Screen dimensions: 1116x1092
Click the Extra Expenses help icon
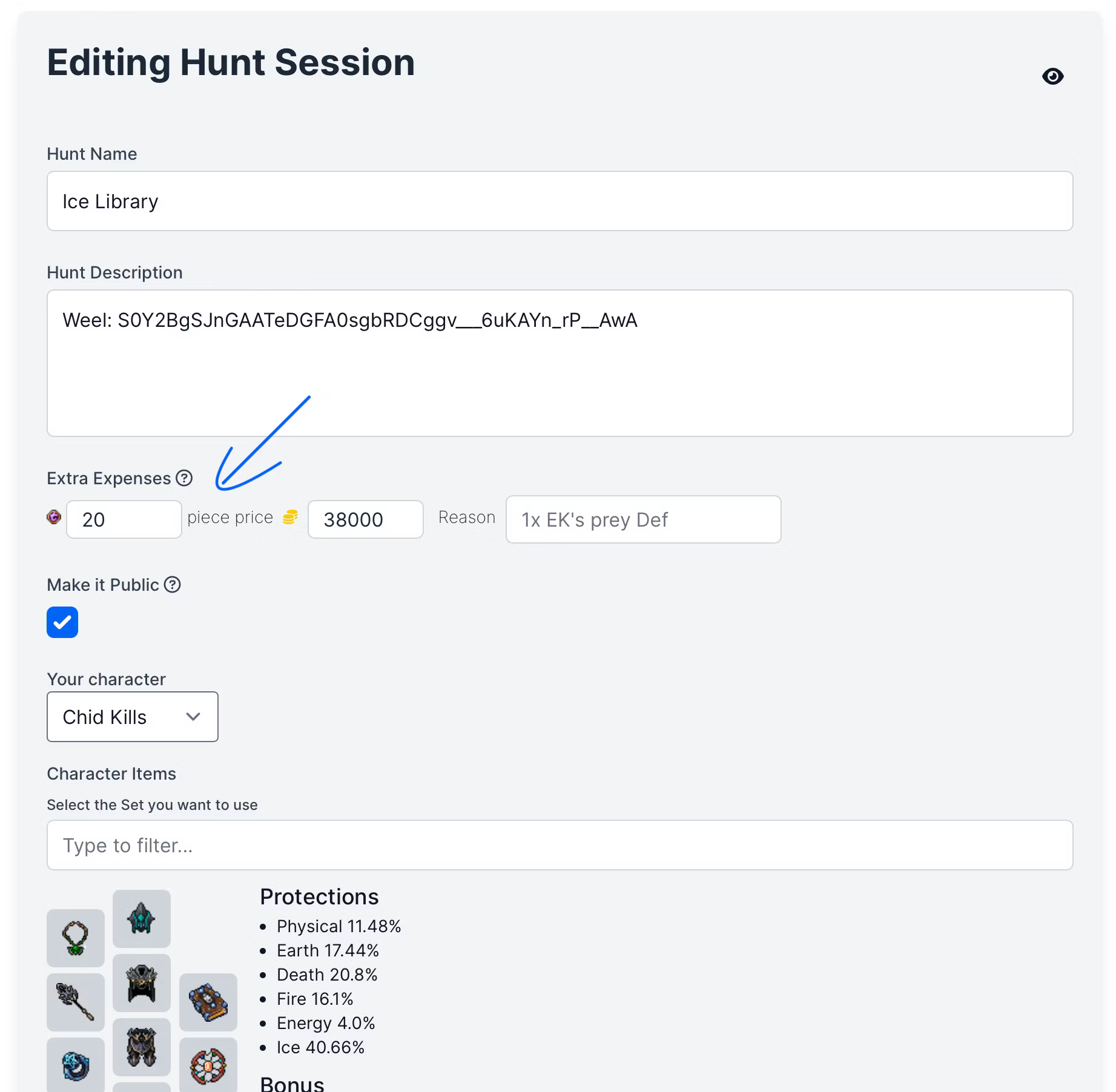point(184,478)
